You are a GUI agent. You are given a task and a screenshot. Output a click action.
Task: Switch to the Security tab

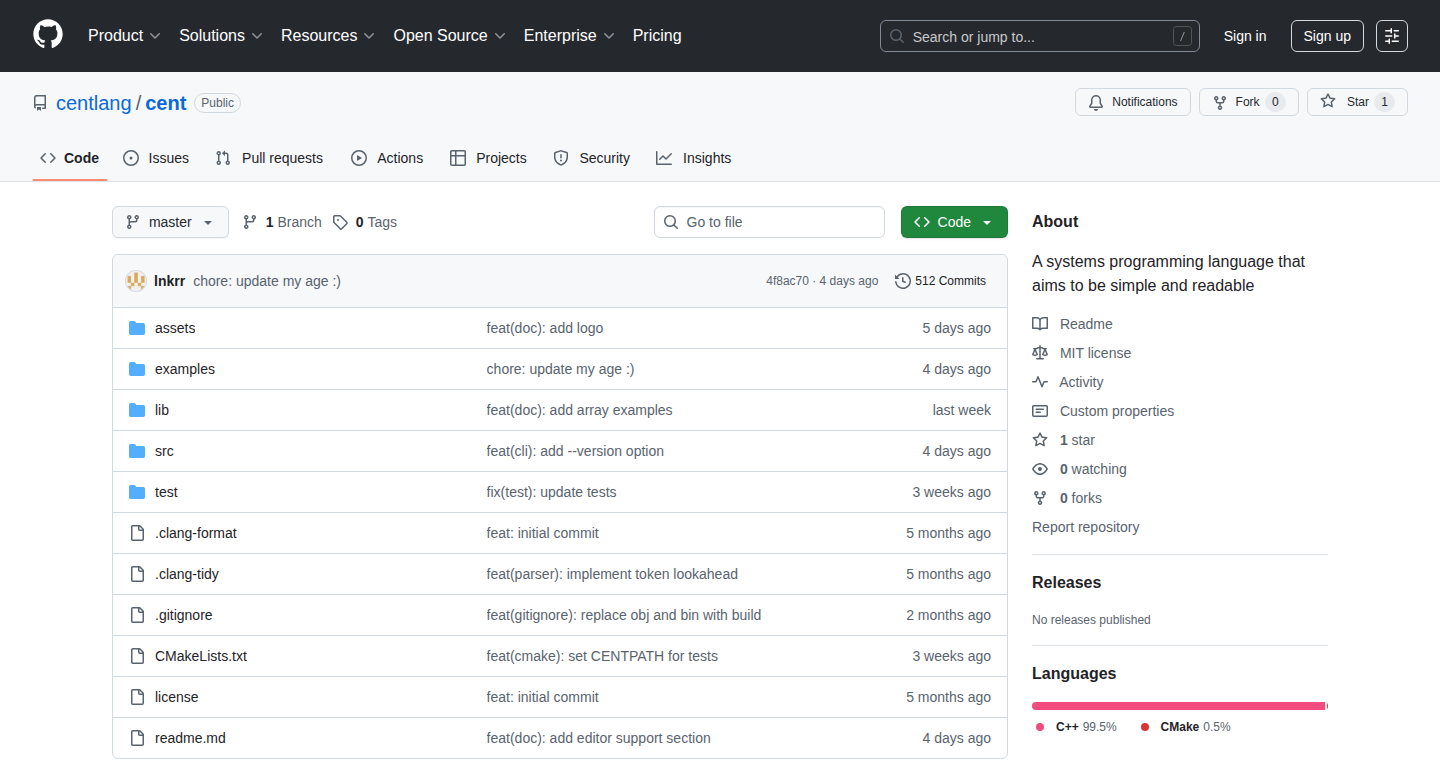592,158
